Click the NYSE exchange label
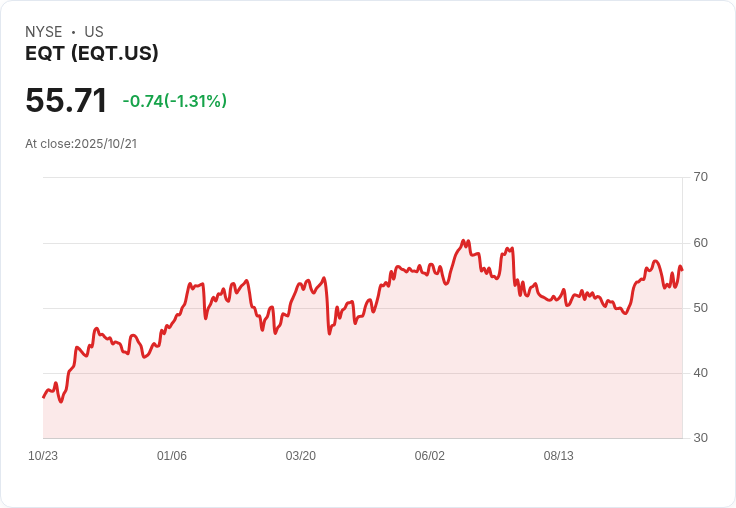 click(44, 32)
